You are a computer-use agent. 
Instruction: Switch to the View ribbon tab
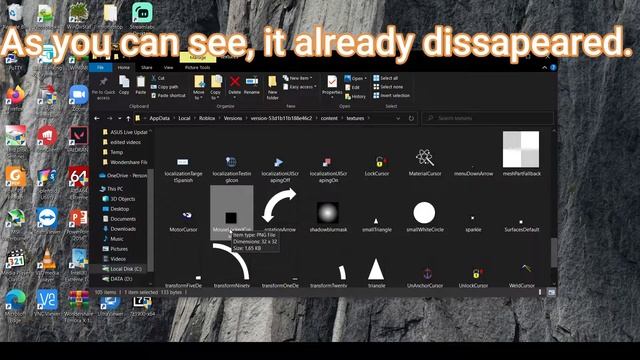tap(168, 68)
